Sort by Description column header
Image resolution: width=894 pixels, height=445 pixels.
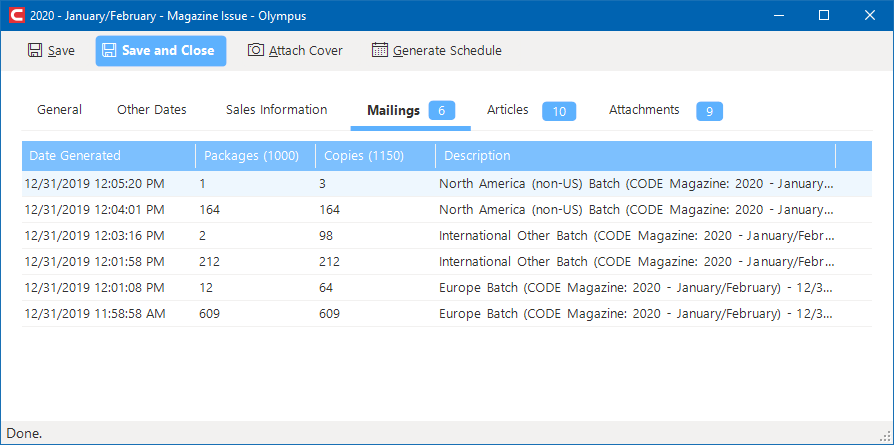[x=636, y=156]
